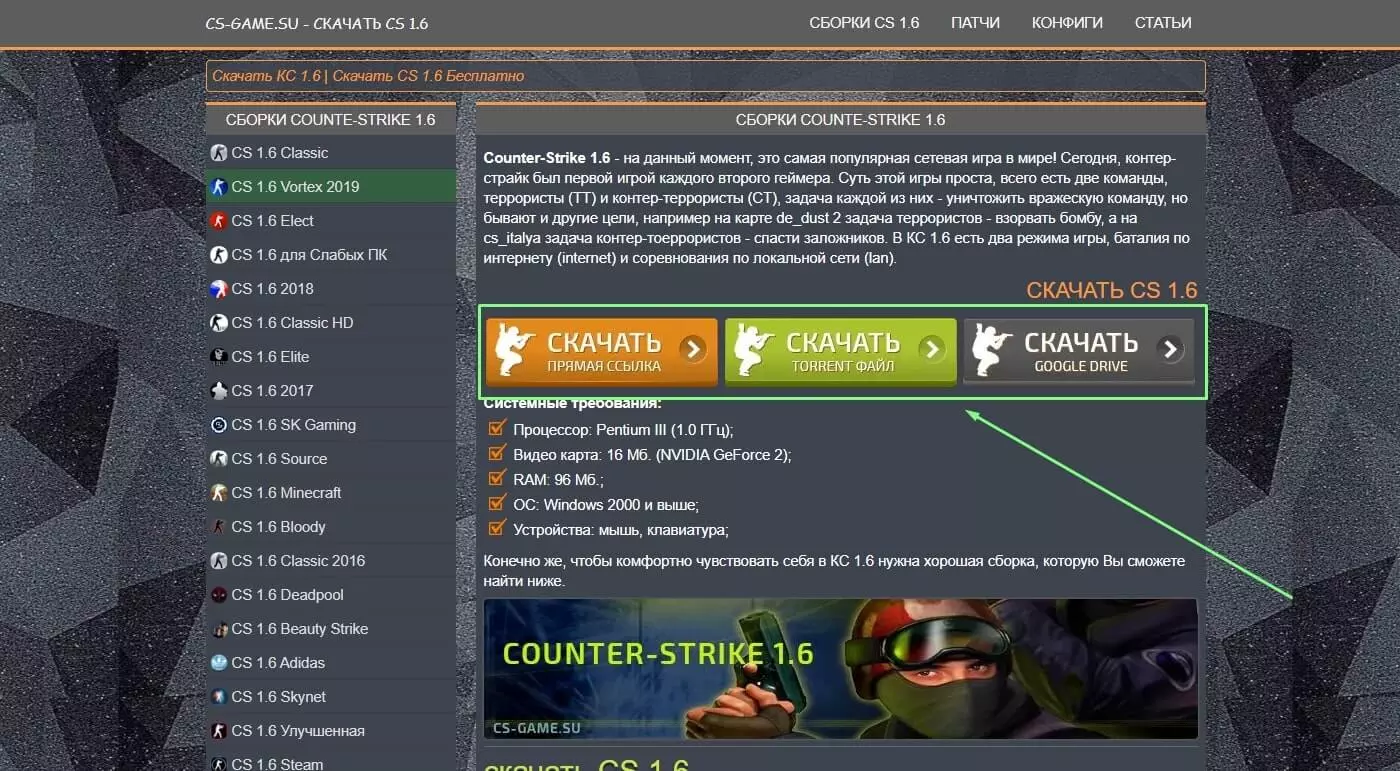Click the bold Counter-Strike 1.6 intro text
The height and width of the screenshot is (771, 1400).
point(546,158)
